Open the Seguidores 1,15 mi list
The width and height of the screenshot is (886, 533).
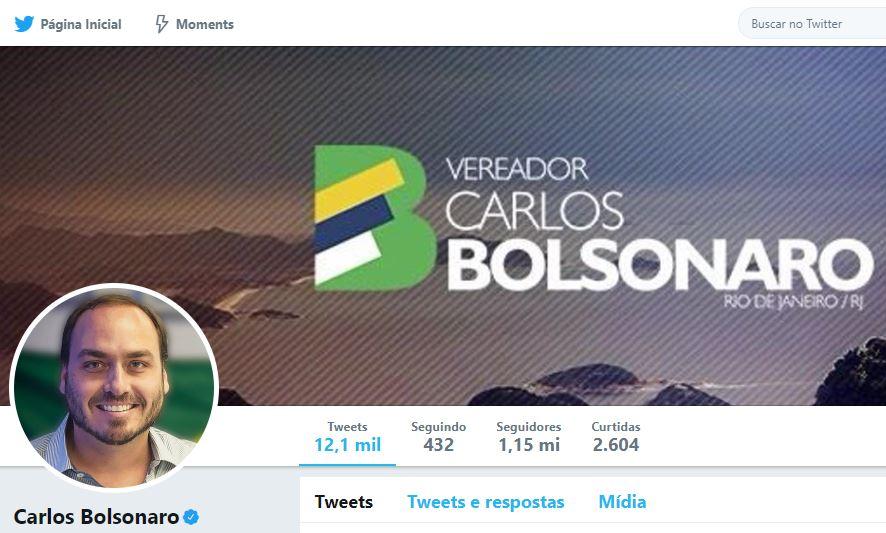point(529,437)
